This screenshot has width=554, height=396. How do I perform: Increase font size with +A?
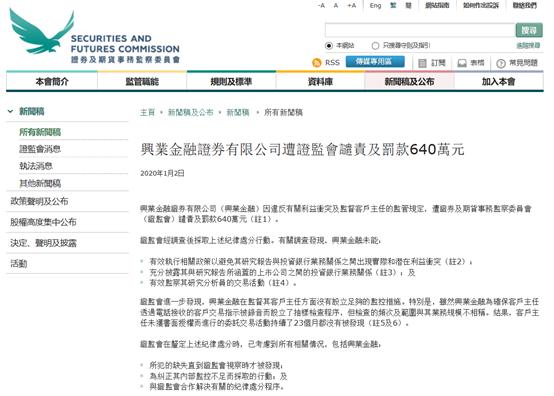coord(351,6)
